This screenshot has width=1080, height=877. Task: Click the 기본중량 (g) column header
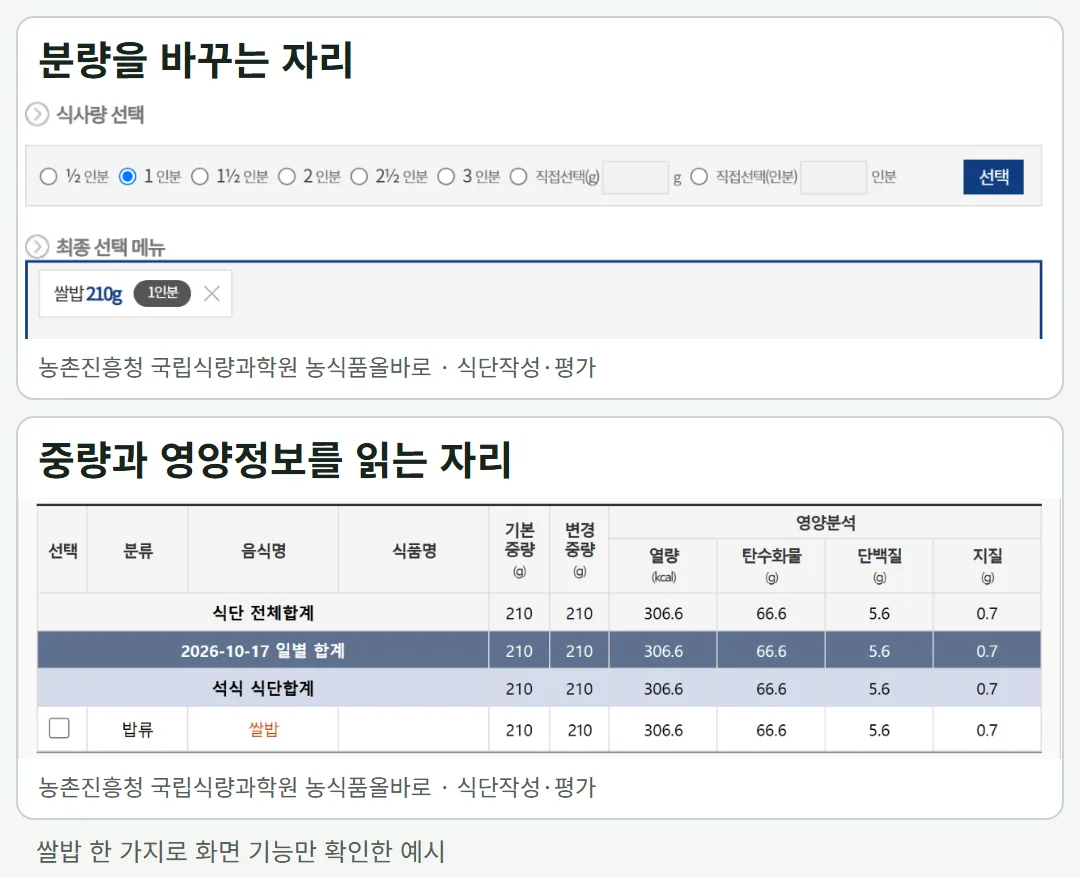tap(519, 550)
